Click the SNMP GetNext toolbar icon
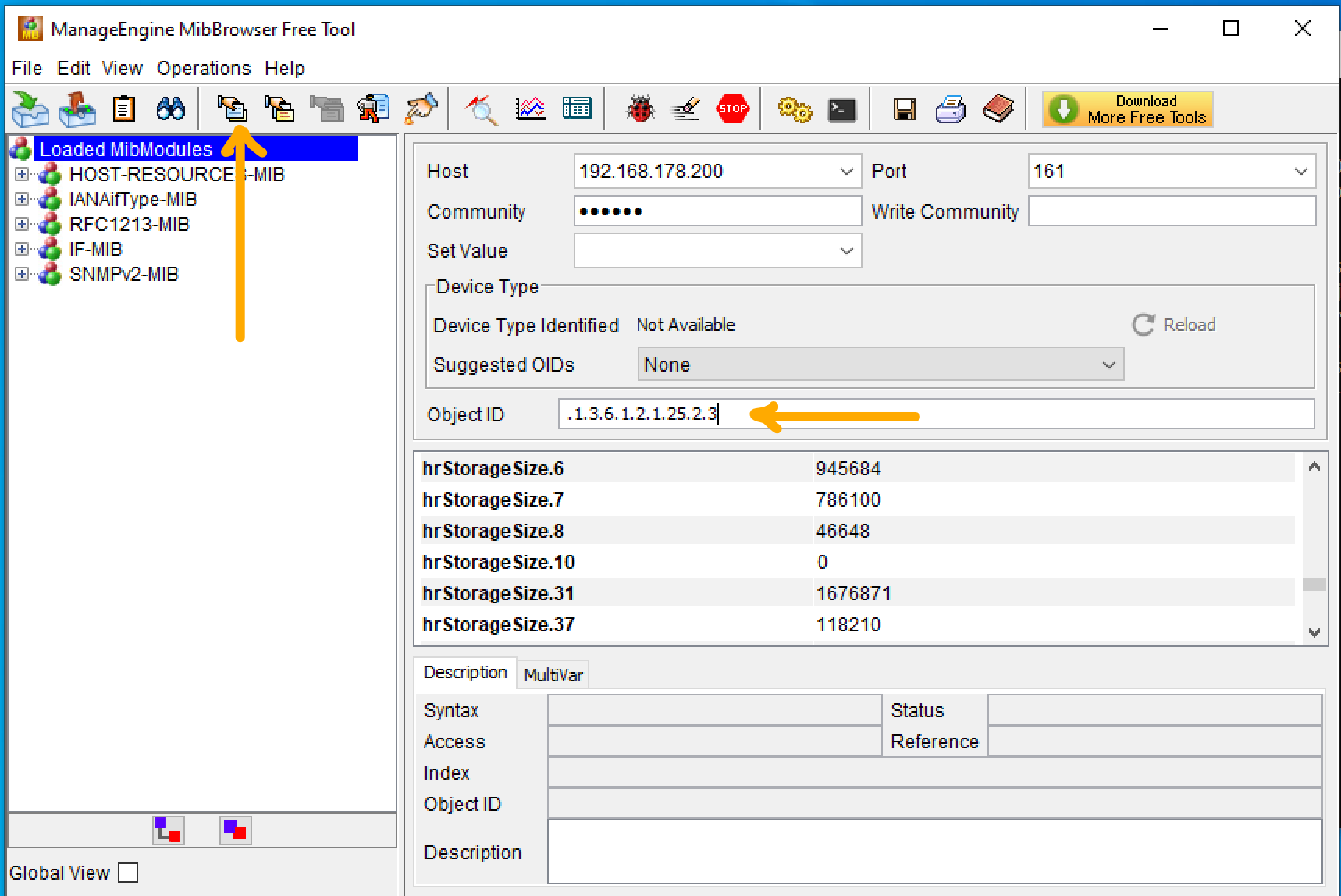The height and width of the screenshot is (896, 1341). (x=279, y=108)
